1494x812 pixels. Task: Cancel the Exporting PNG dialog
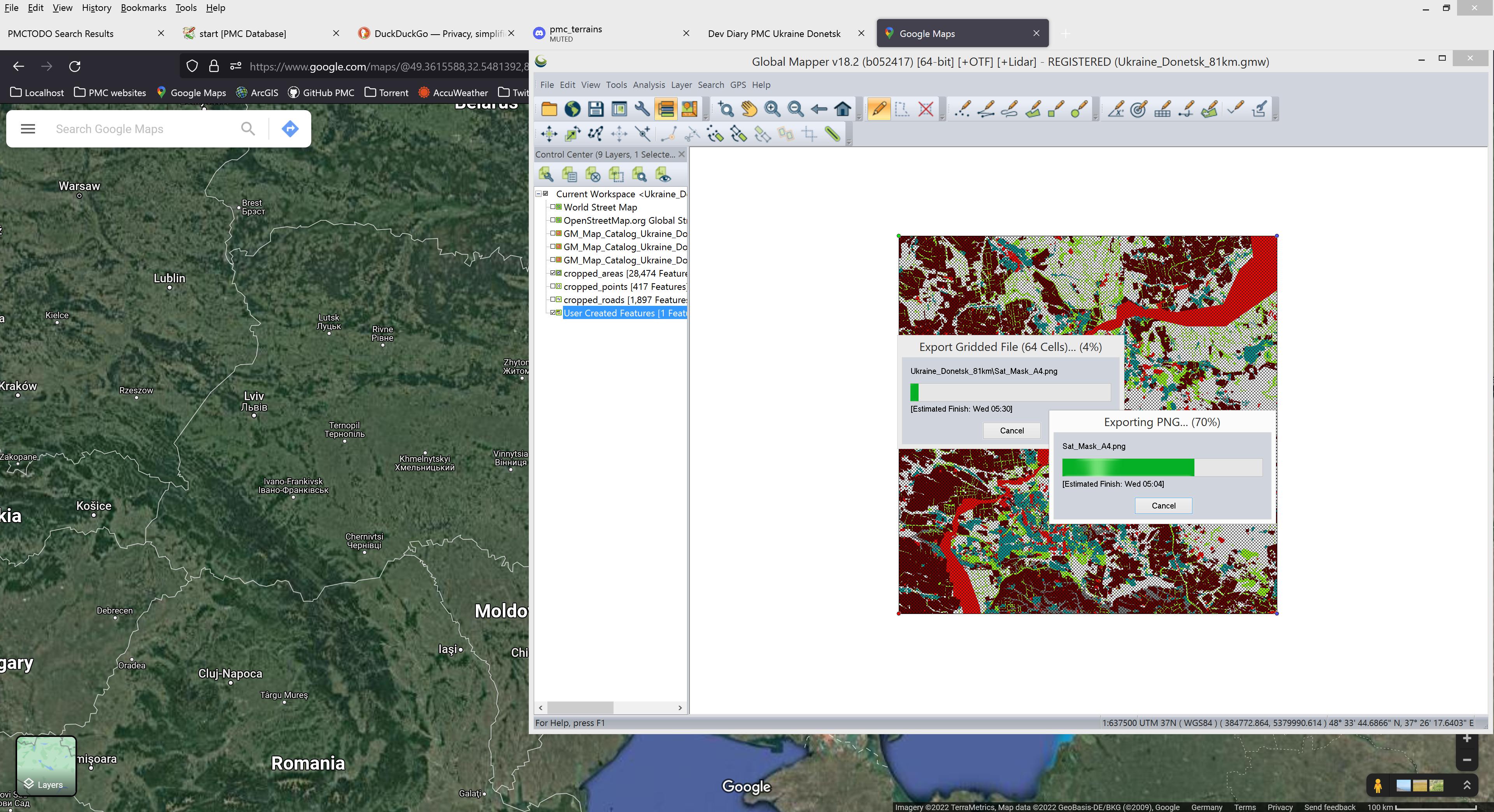pyautogui.click(x=1163, y=505)
